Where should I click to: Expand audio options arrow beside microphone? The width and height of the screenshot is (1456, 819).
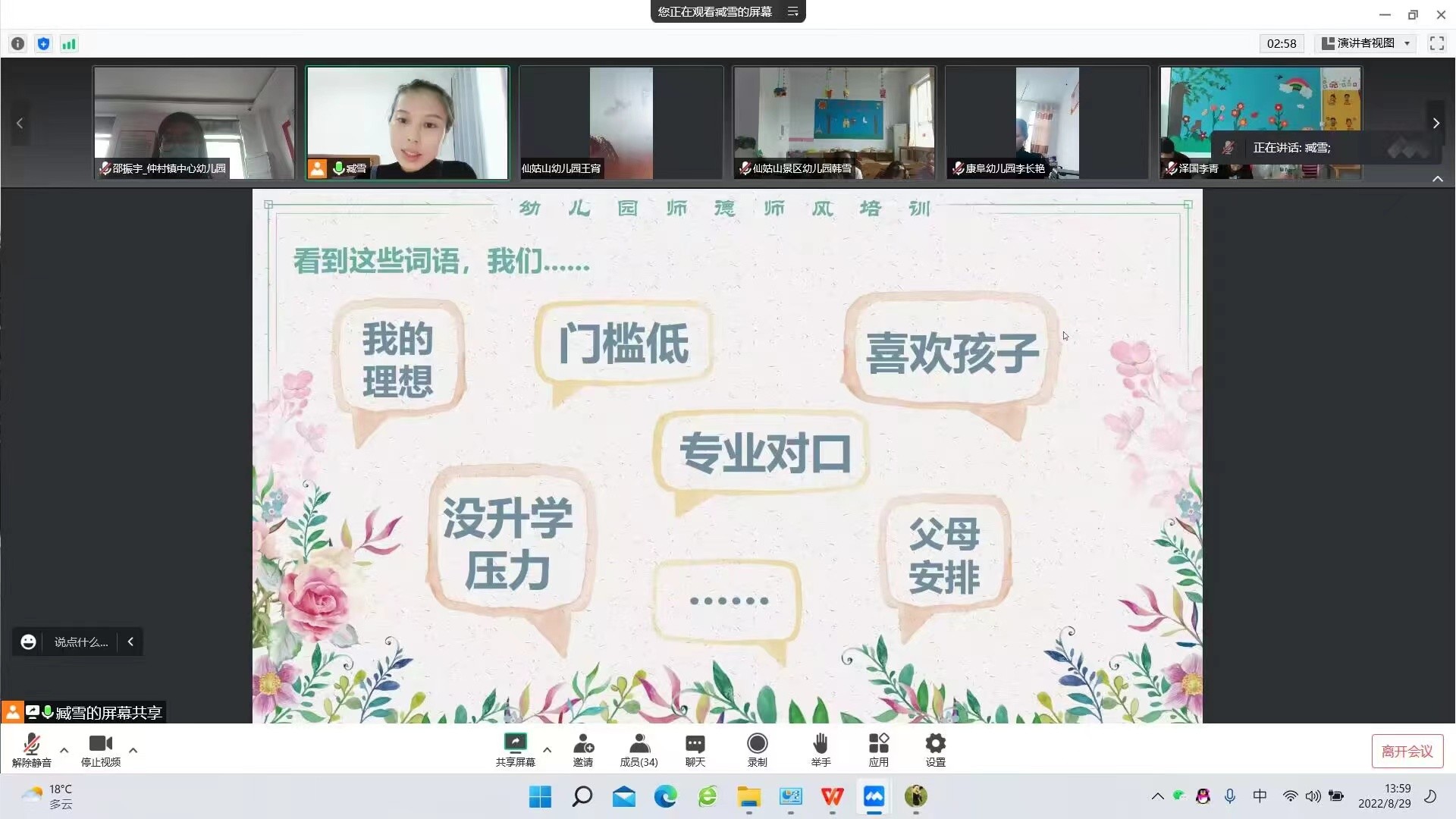(x=64, y=750)
